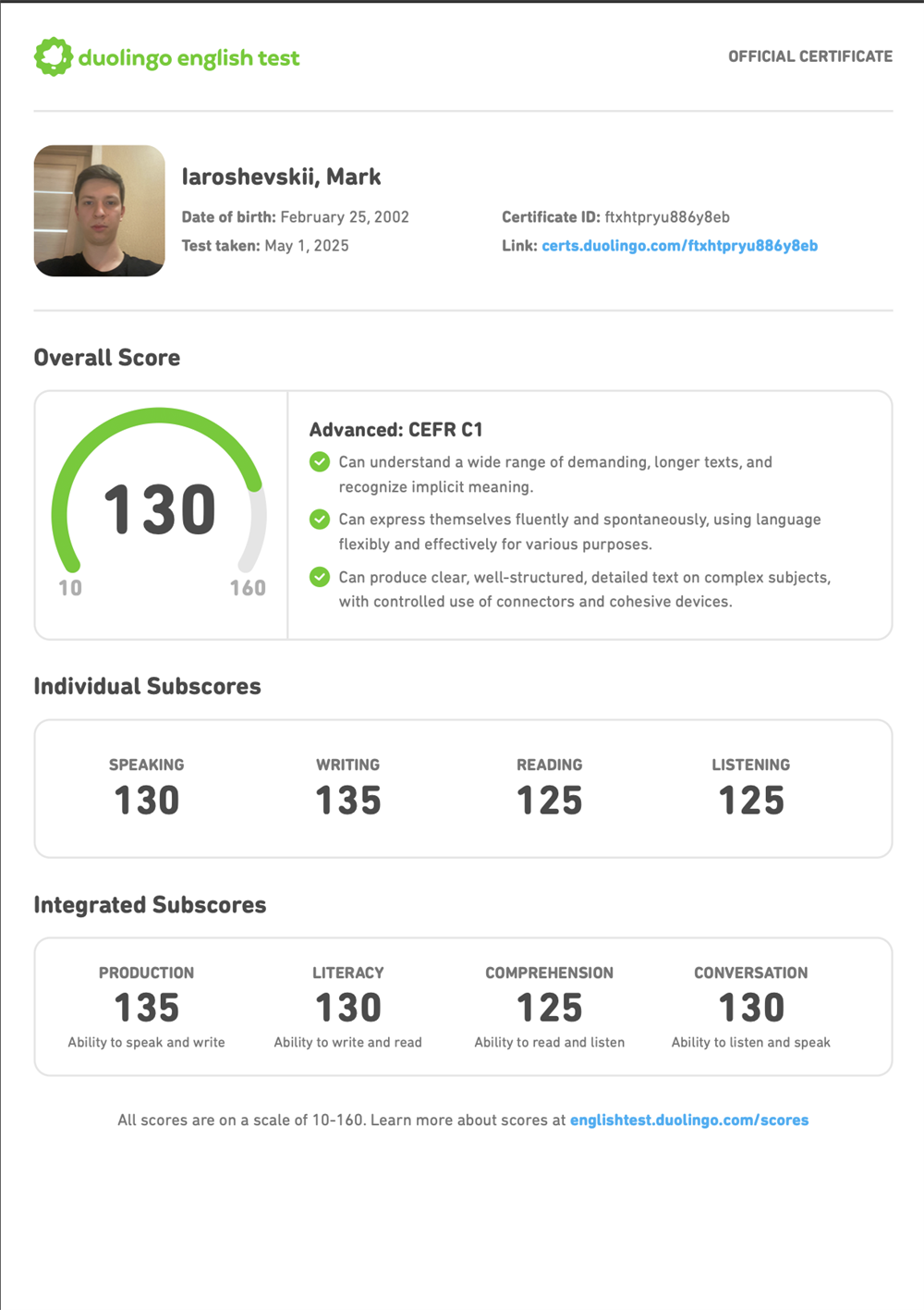The height and width of the screenshot is (1310, 924).
Task: Click the "All scores are on a scale of 10-160" note
Action: 240,1120
